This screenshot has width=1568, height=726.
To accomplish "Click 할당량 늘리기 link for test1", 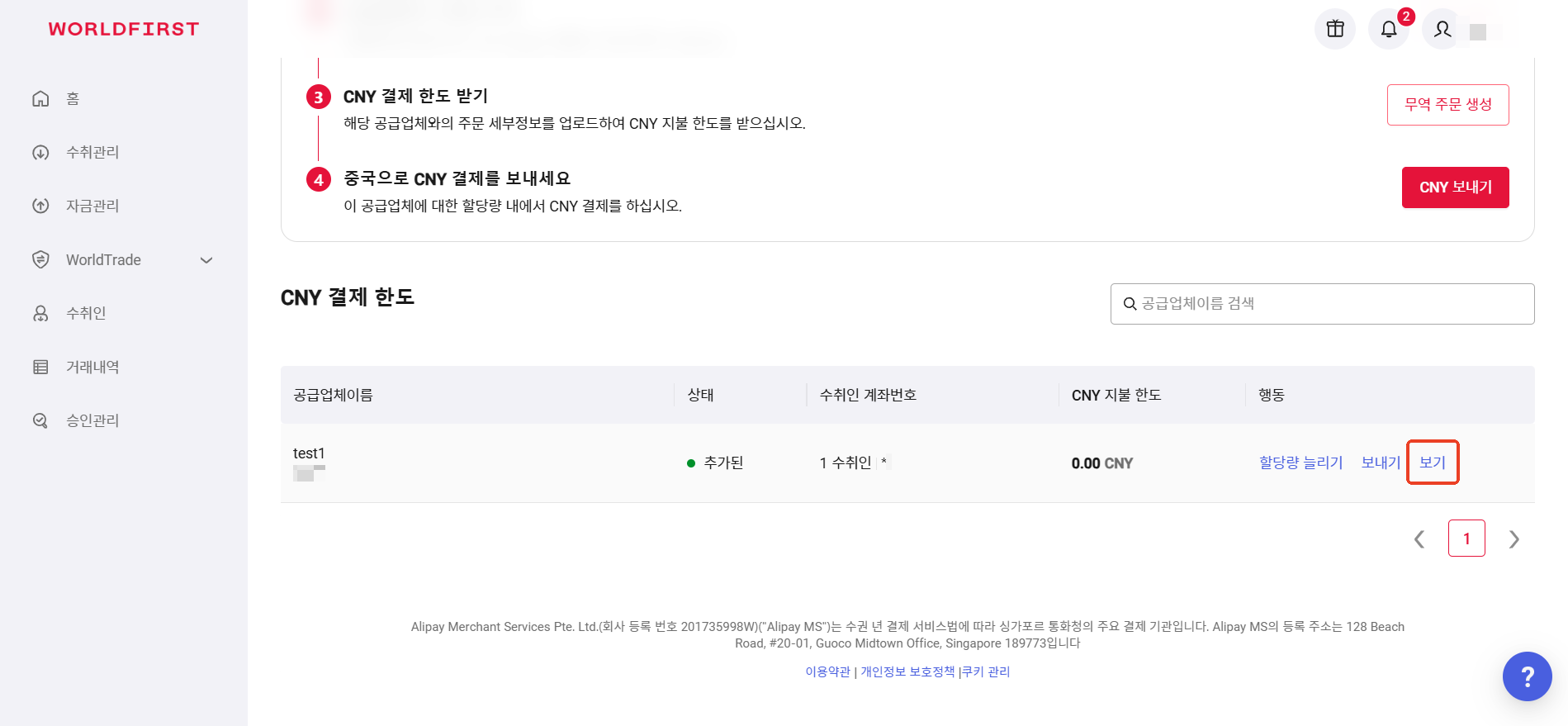I will 1301,463.
